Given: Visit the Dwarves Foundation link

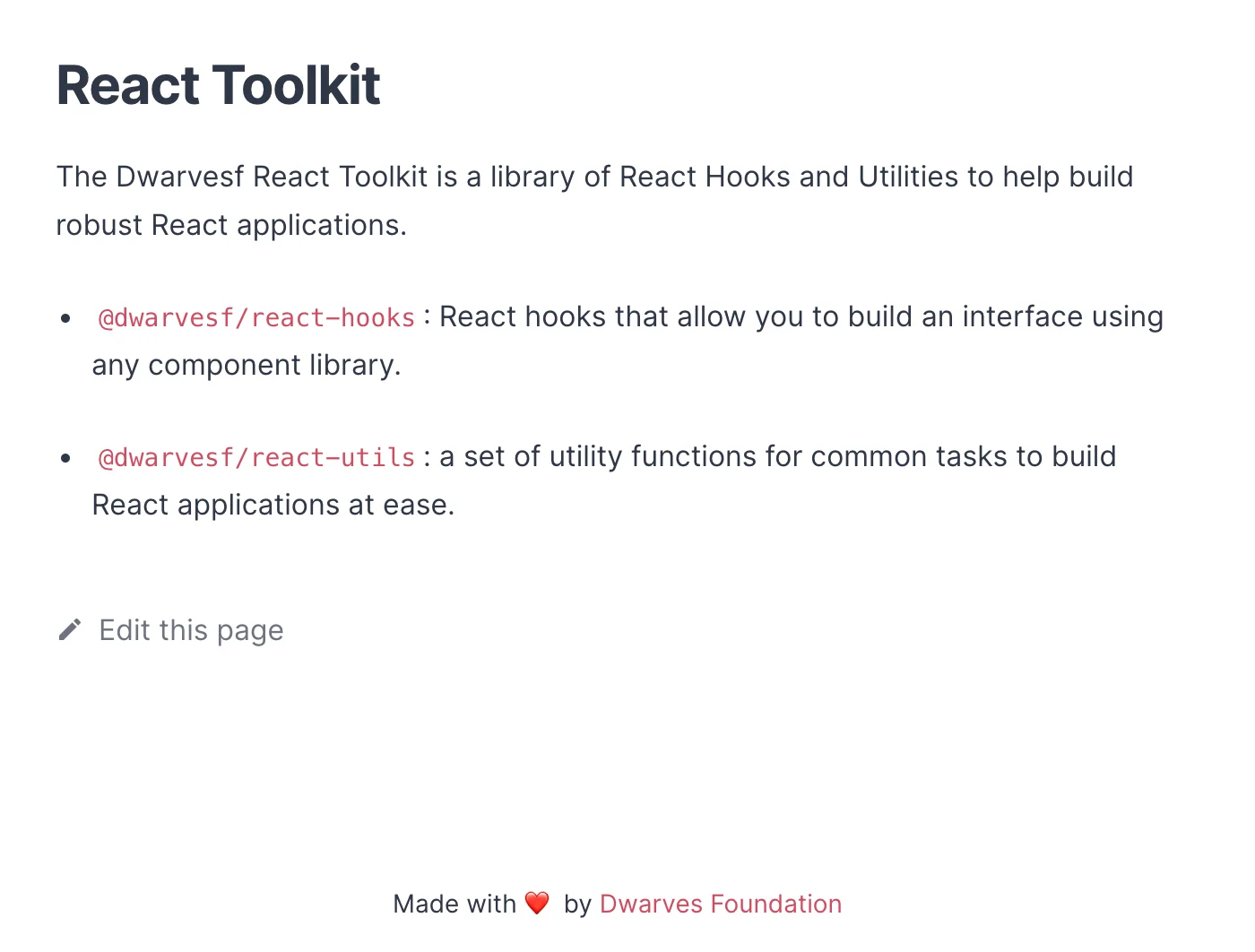Looking at the screenshot, I should 721,904.
